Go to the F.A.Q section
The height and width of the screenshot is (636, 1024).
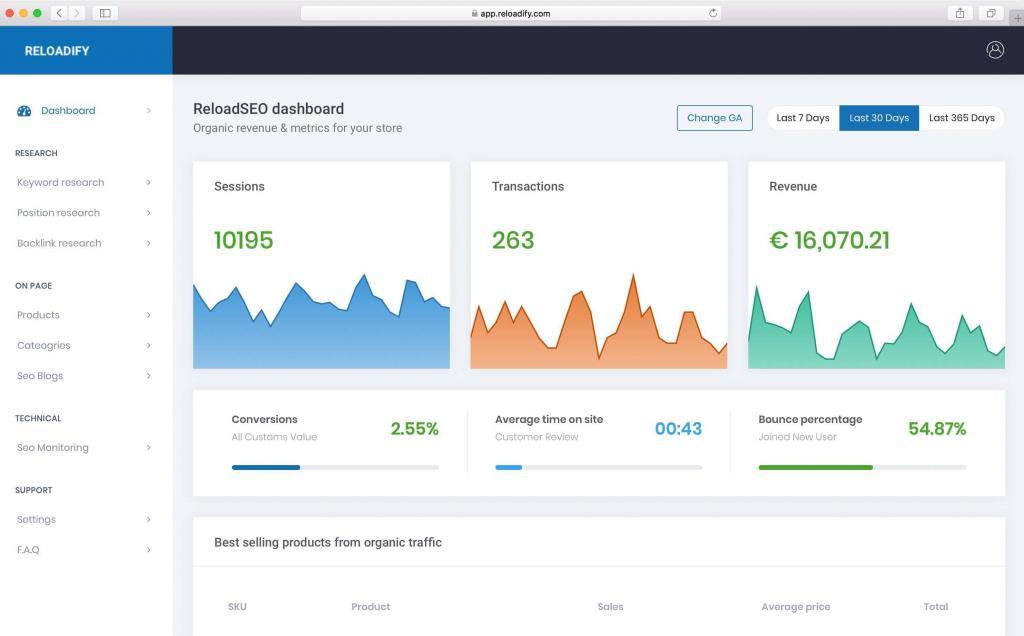tap(26, 549)
